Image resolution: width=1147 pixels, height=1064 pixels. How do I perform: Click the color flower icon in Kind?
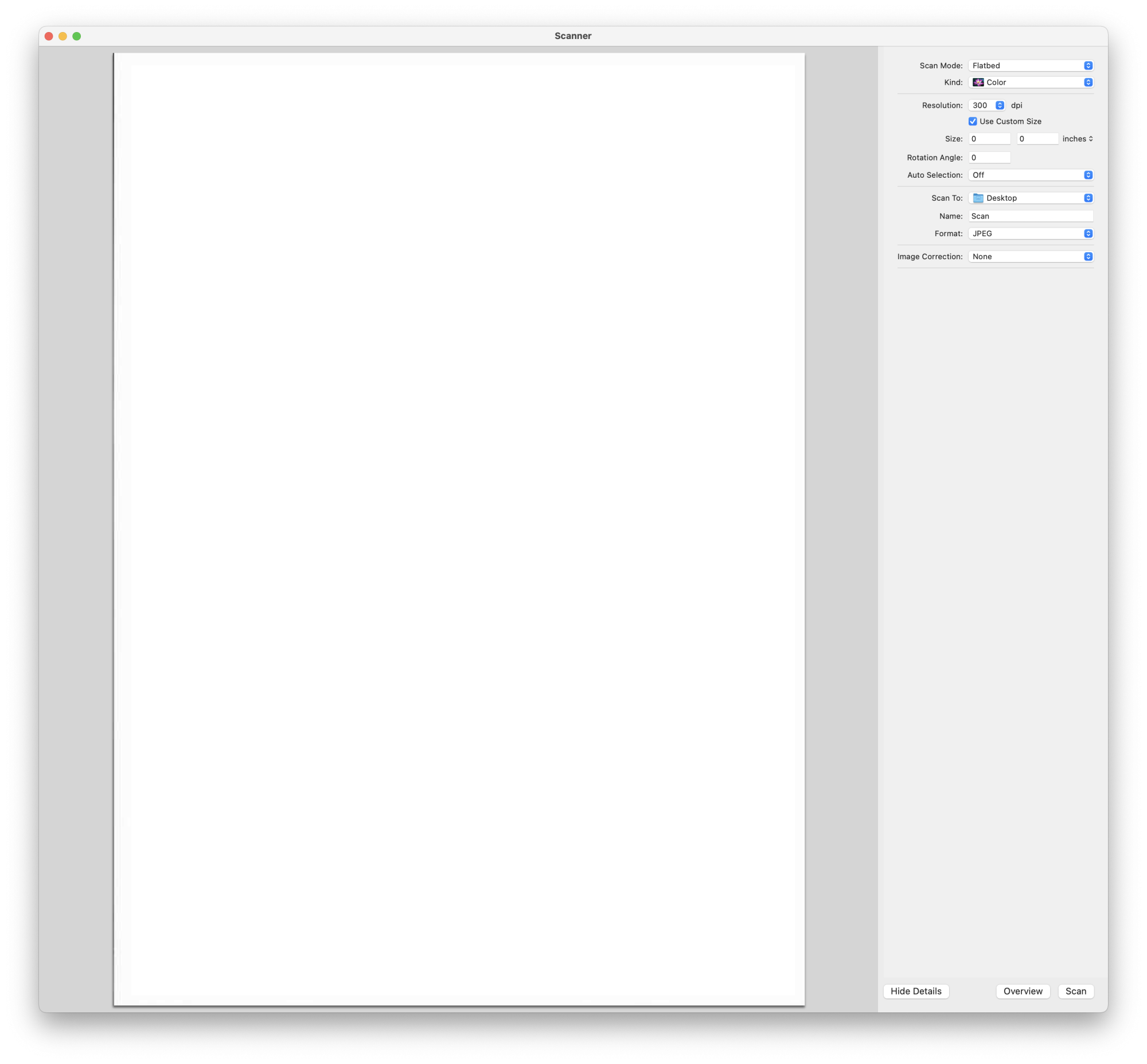tap(978, 83)
